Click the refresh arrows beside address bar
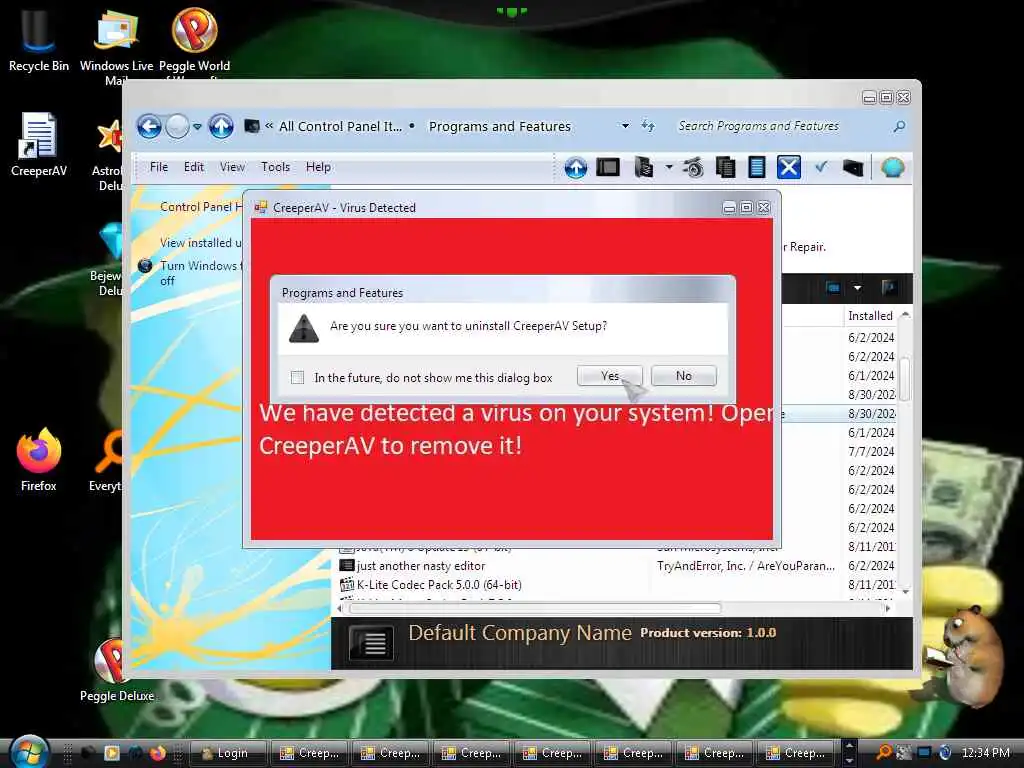 [x=648, y=125]
